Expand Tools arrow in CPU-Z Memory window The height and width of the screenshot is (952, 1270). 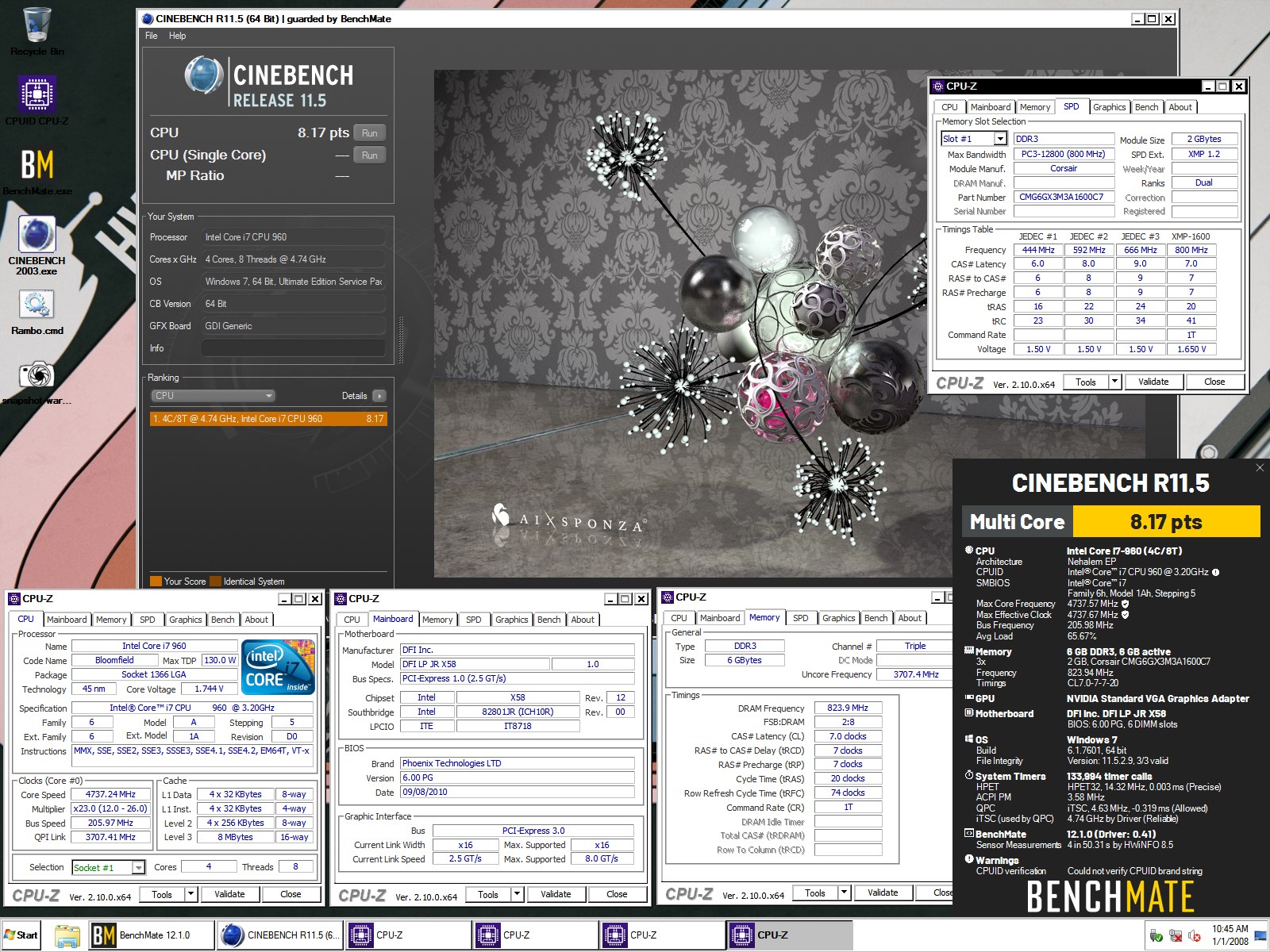coord(844,893)
